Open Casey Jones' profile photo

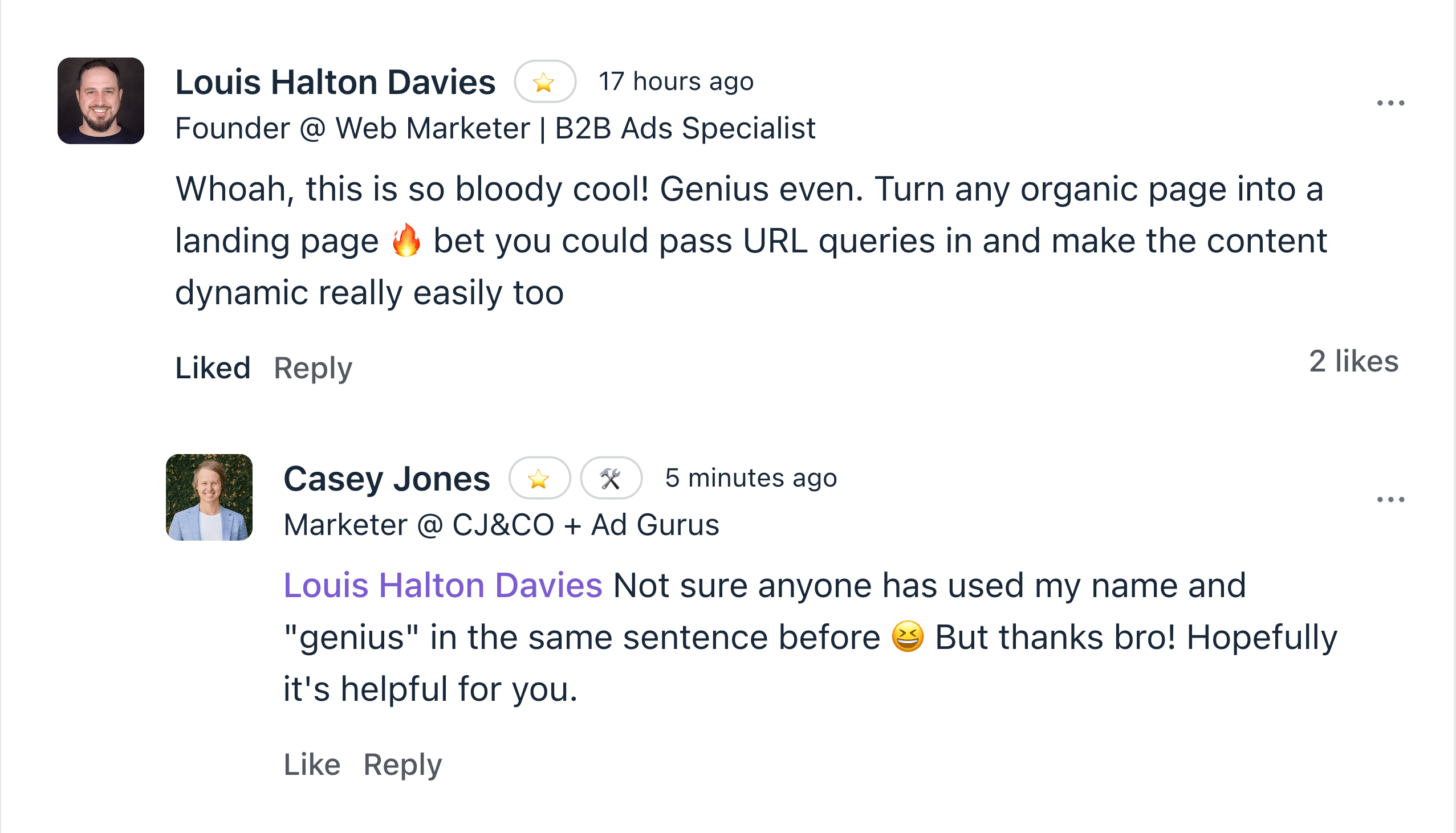(209, 497)
